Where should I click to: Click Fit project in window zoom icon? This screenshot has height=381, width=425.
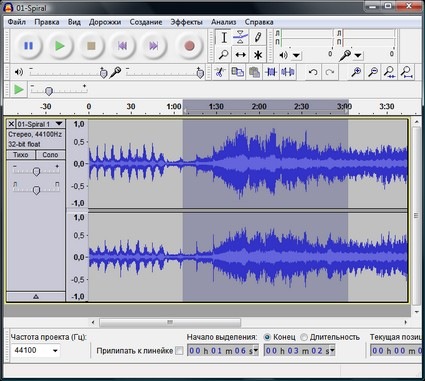[406, 72]
